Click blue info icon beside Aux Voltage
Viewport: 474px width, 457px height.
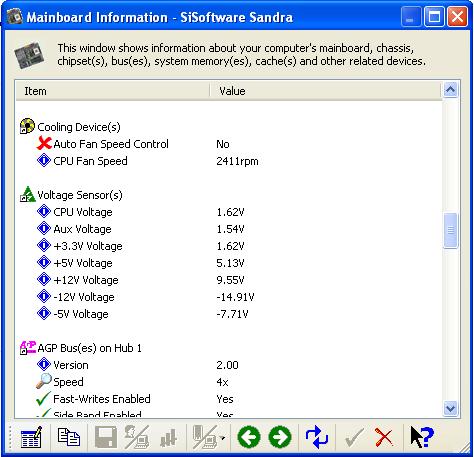(44, 228)
